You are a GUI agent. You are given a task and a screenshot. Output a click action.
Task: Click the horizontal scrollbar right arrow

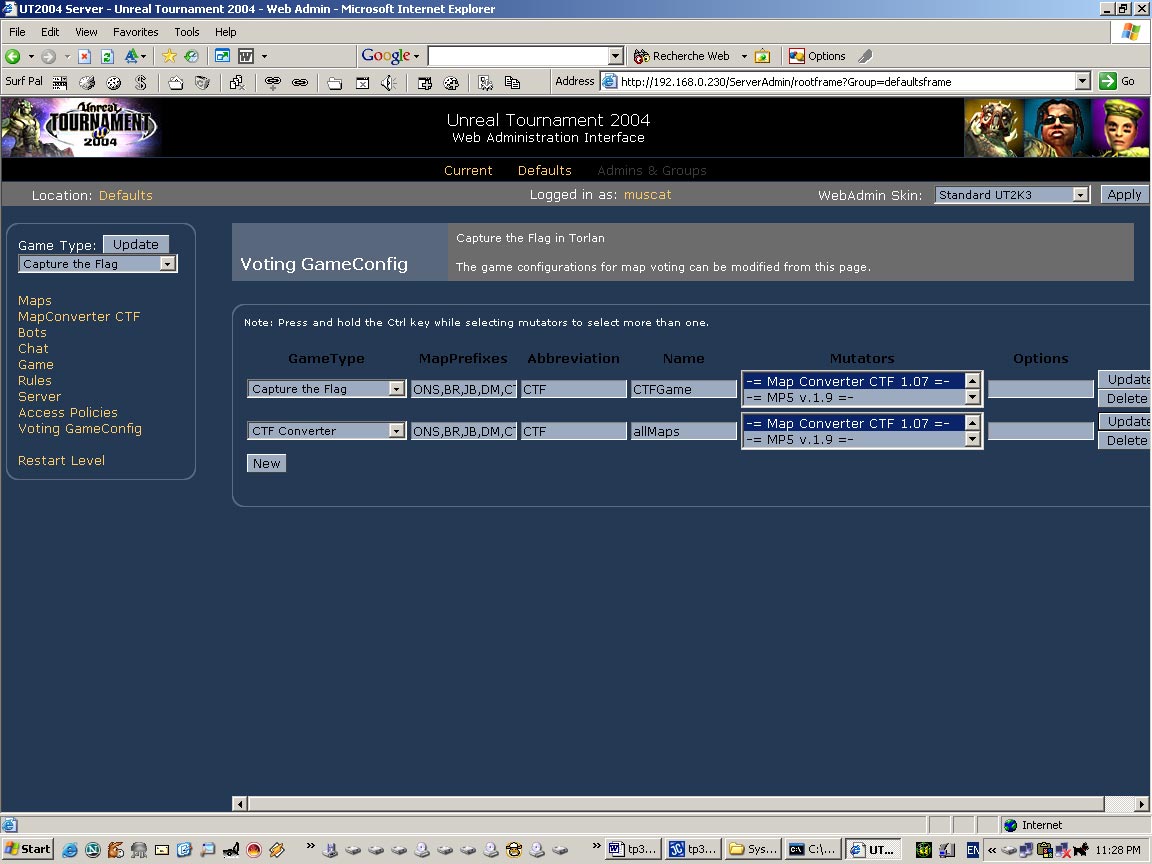click(1142, 804)
